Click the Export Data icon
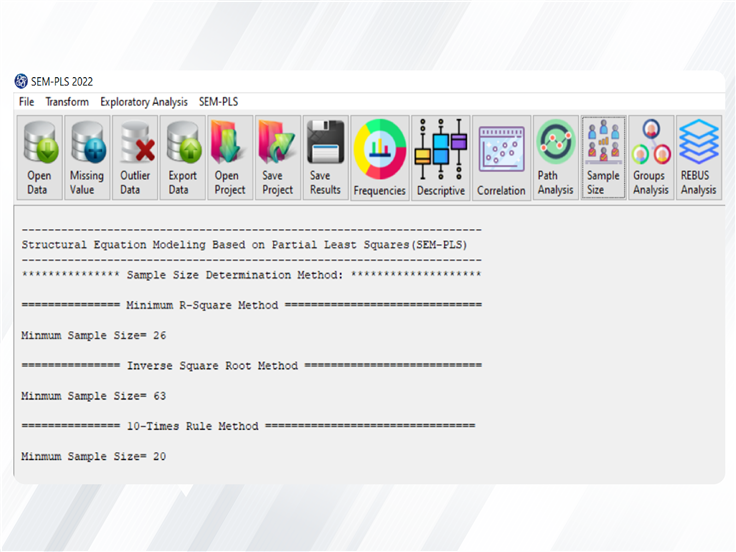Viewport: 736px width, 552px height. (x=183, y=158)
